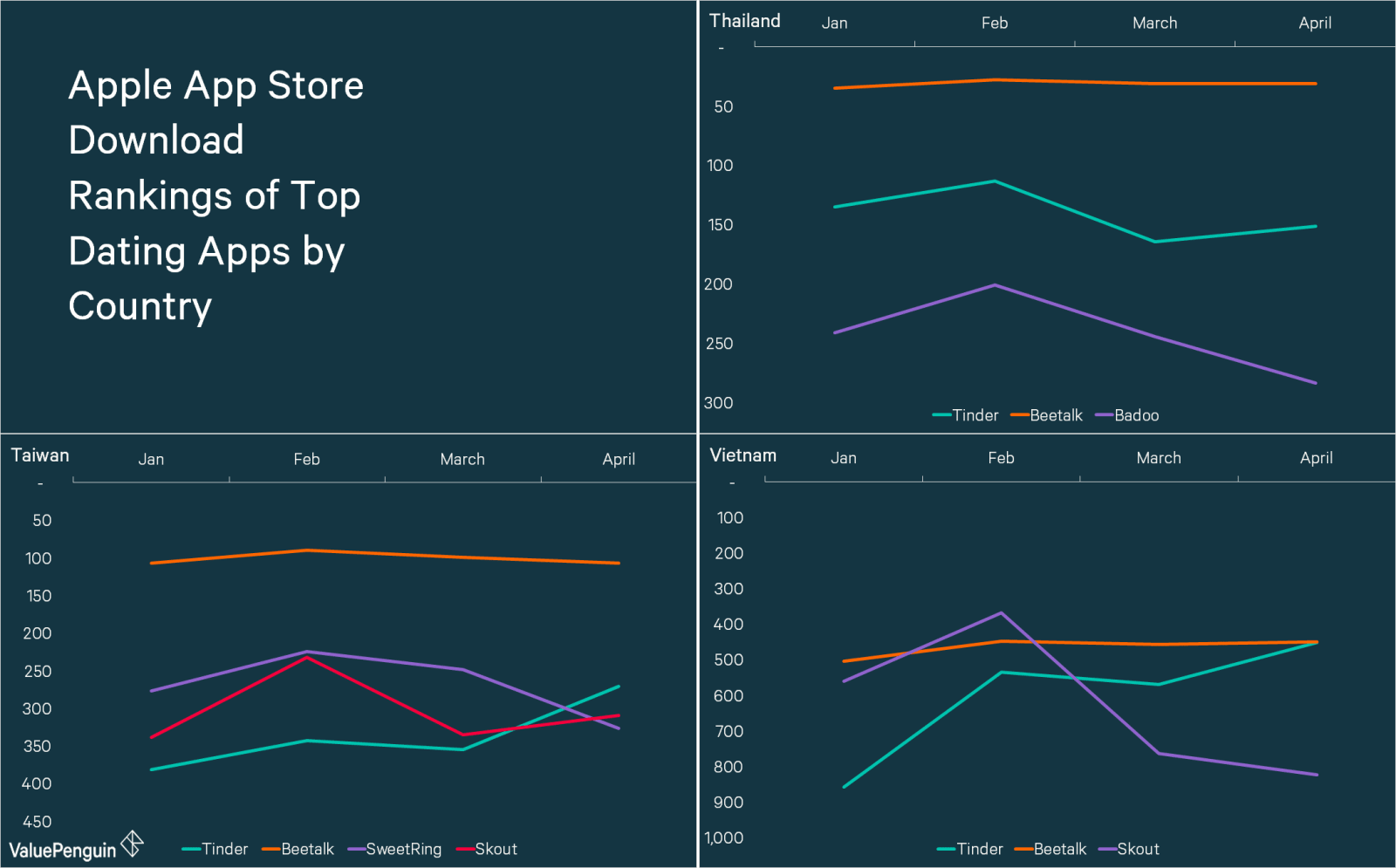Click the 300 y-axis value in Thailand chart
This screenshot has width=1396, height=868.
tap(719, 403)
